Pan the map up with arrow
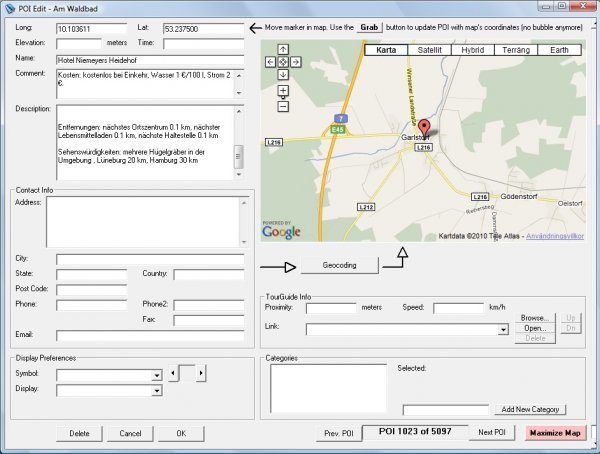The image size is (600, 454). point(283,49)
